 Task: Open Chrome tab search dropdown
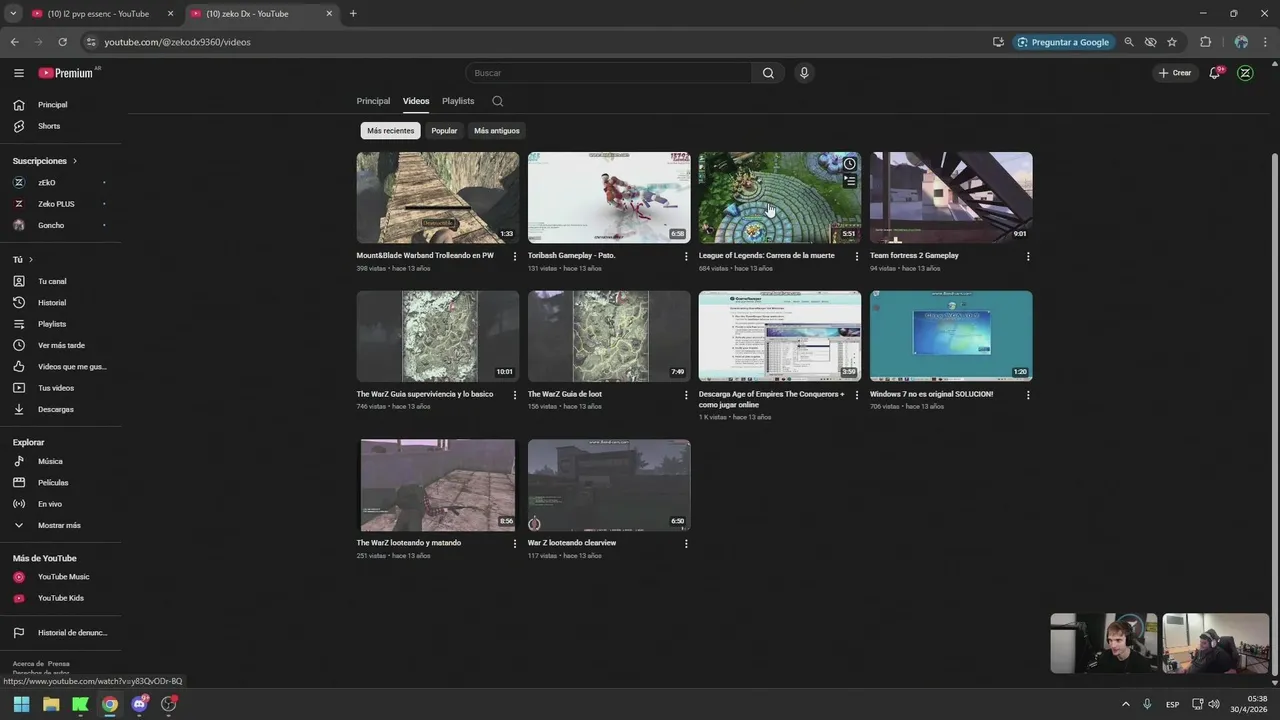(13, 14)
